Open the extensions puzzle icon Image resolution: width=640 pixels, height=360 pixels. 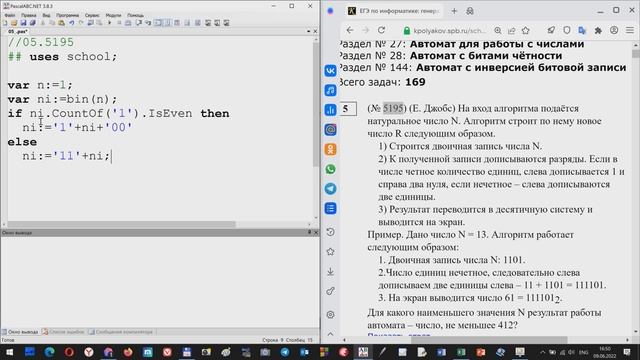coord(598,30)
